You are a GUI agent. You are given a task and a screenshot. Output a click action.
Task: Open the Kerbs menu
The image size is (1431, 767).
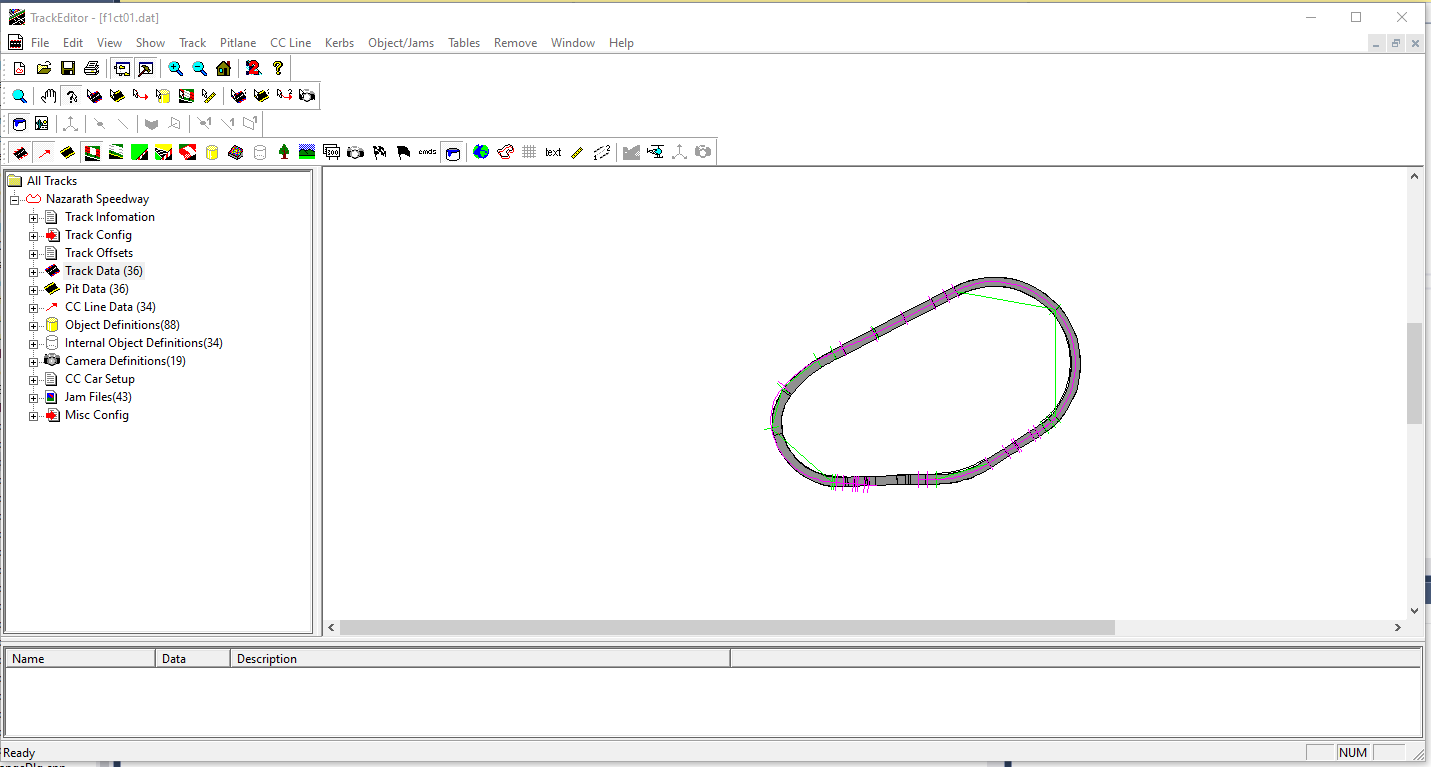pos(339,43)
